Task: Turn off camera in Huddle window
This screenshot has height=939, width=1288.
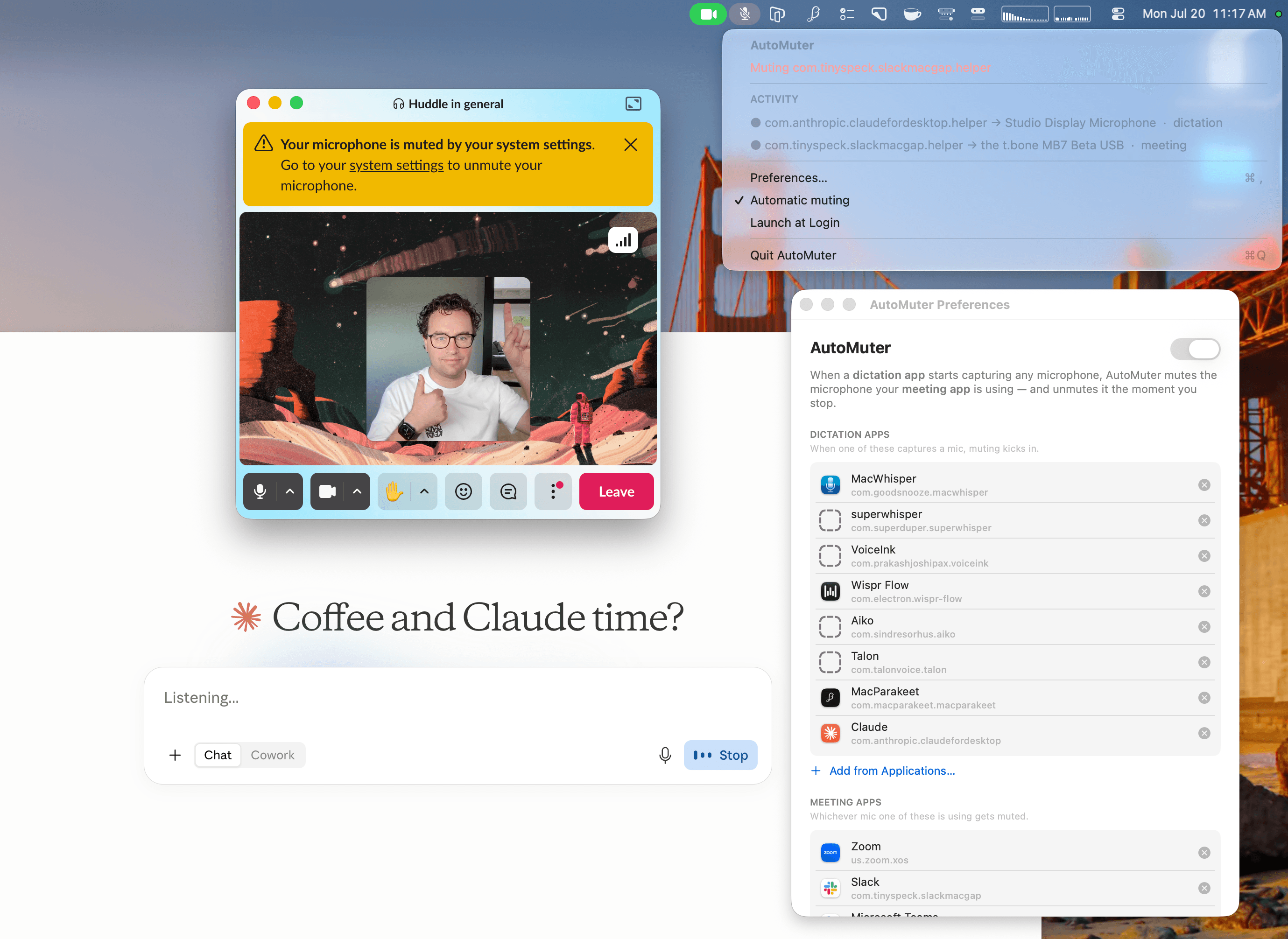Action: [x=327, y=491]
